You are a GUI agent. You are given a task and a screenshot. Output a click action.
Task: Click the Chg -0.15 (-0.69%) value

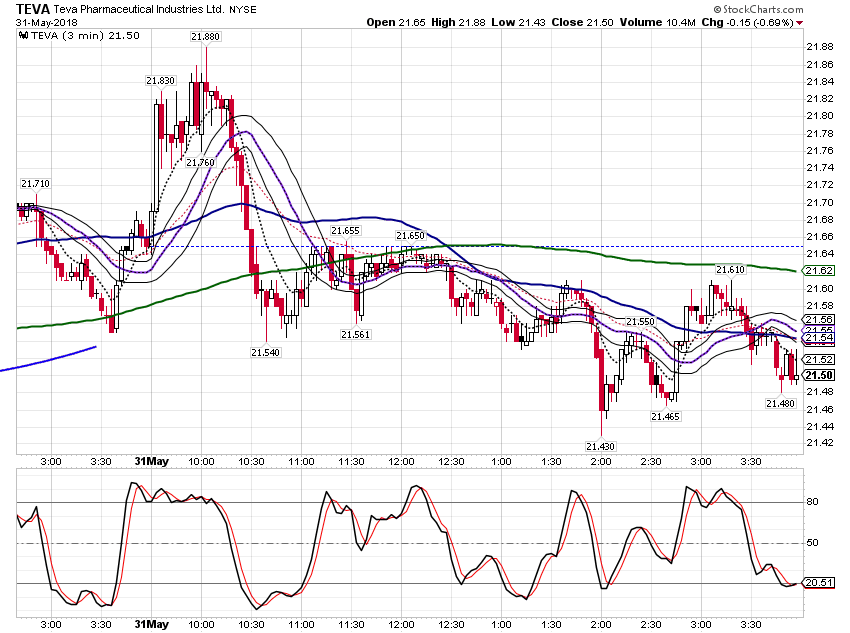748,22
